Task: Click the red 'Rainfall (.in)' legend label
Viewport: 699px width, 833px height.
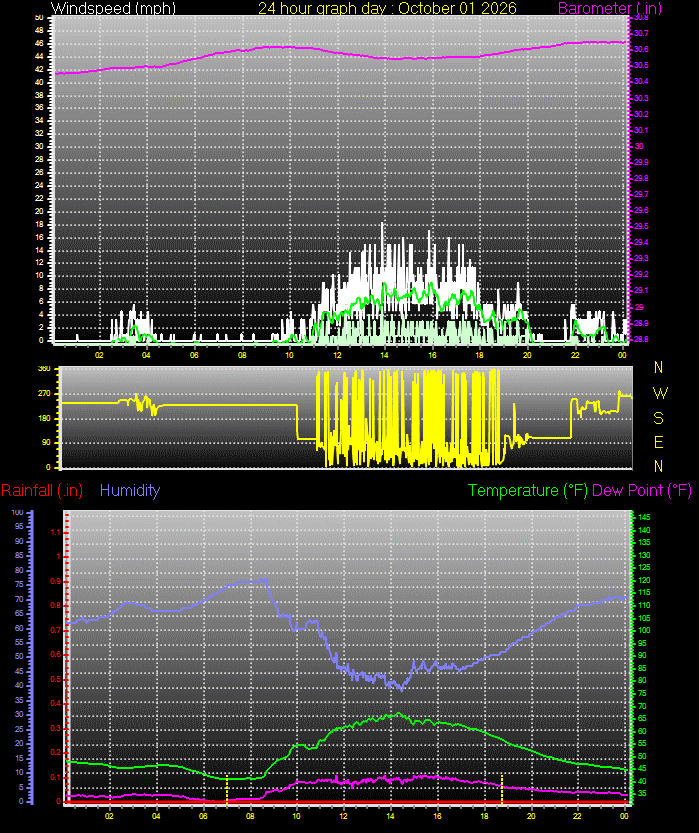Action: click(42, 490)
